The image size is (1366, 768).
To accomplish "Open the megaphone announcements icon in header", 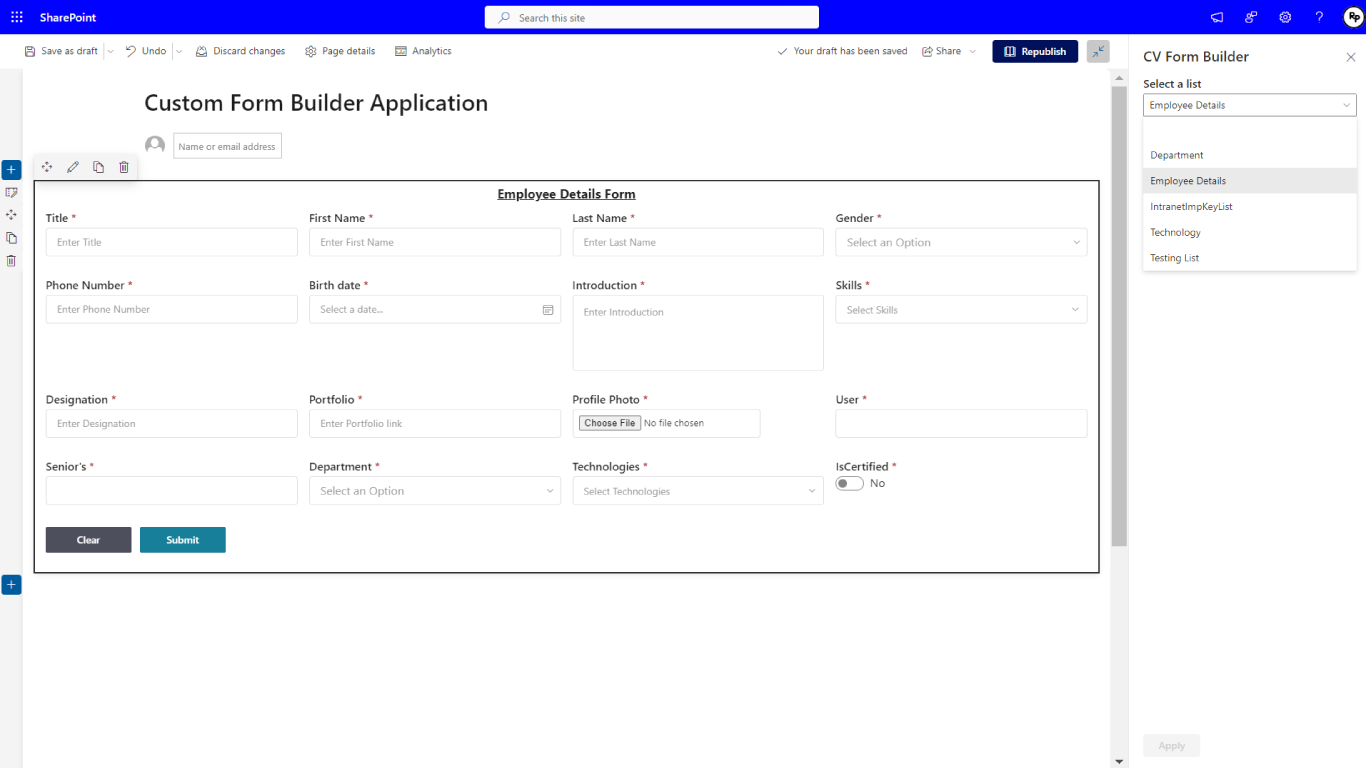I will (1217, 18).
